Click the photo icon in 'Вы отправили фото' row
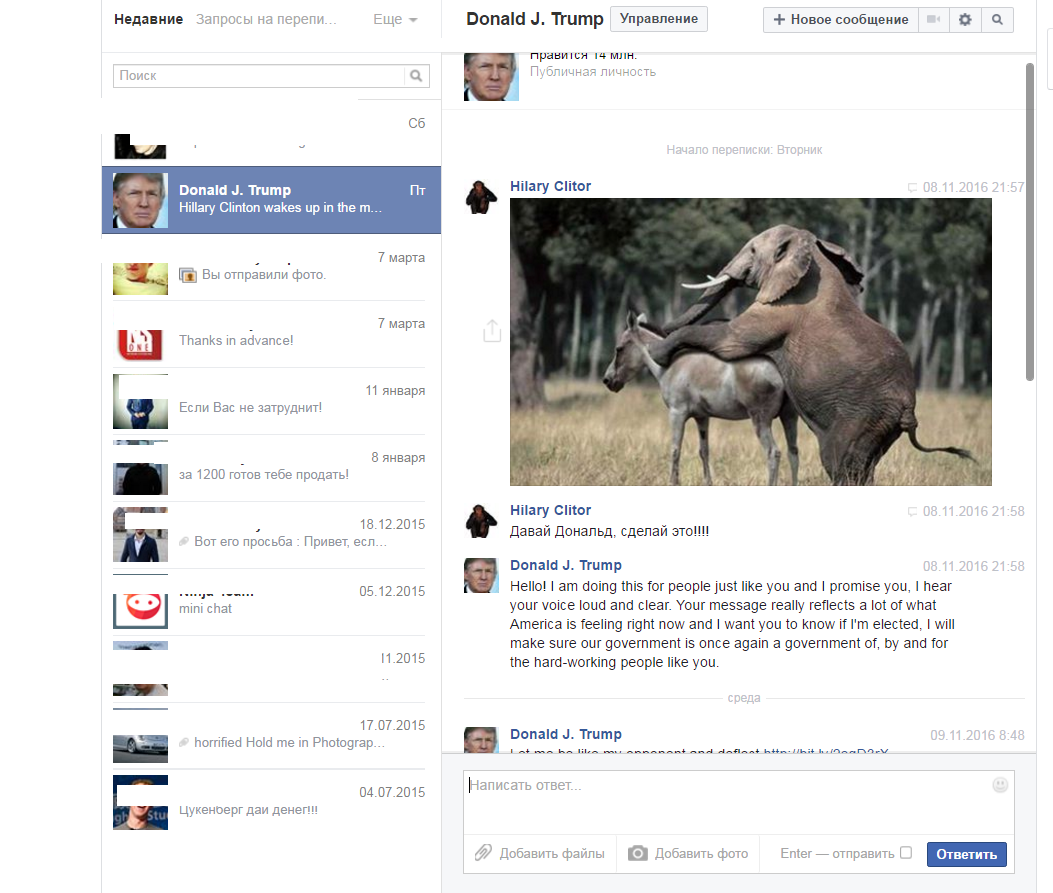Screen dimensions: 1053x893 pos(187,275)
